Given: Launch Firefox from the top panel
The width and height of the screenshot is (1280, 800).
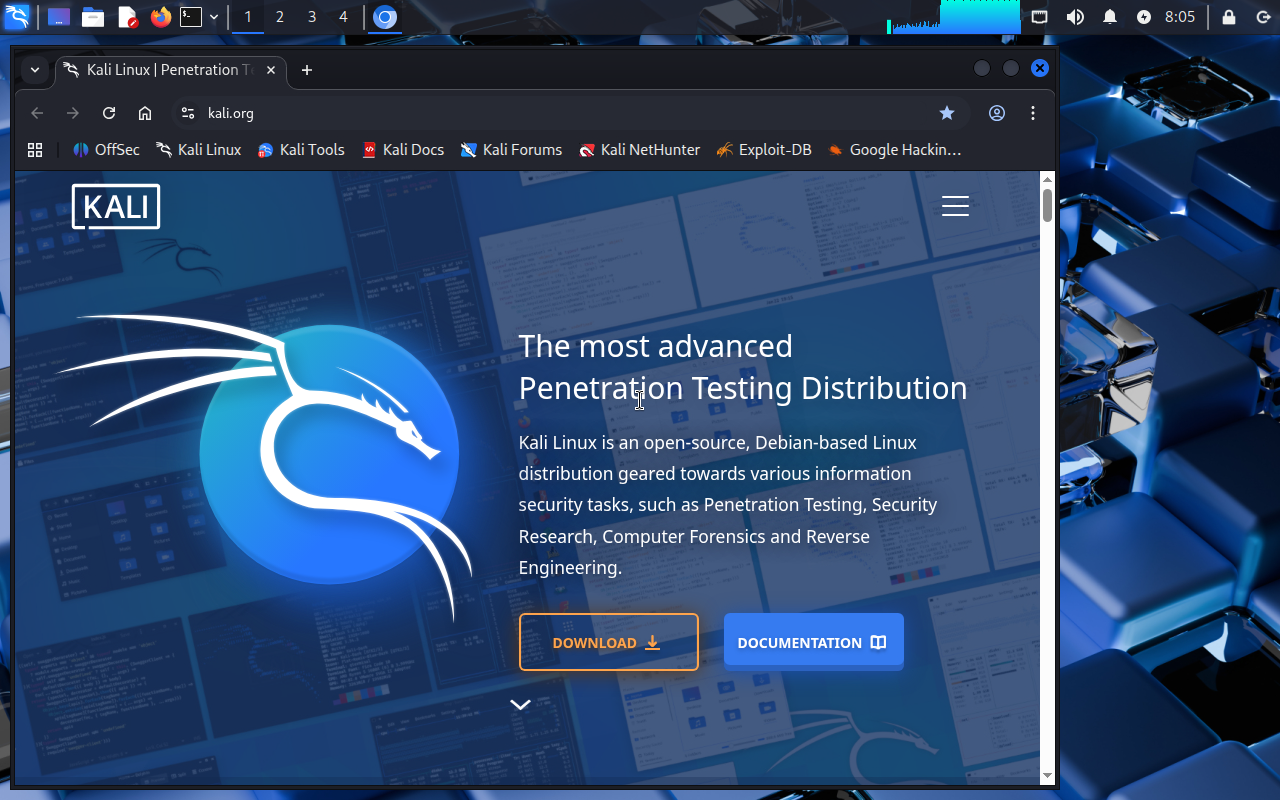Looking at the screenshot, I should point(160,17).
